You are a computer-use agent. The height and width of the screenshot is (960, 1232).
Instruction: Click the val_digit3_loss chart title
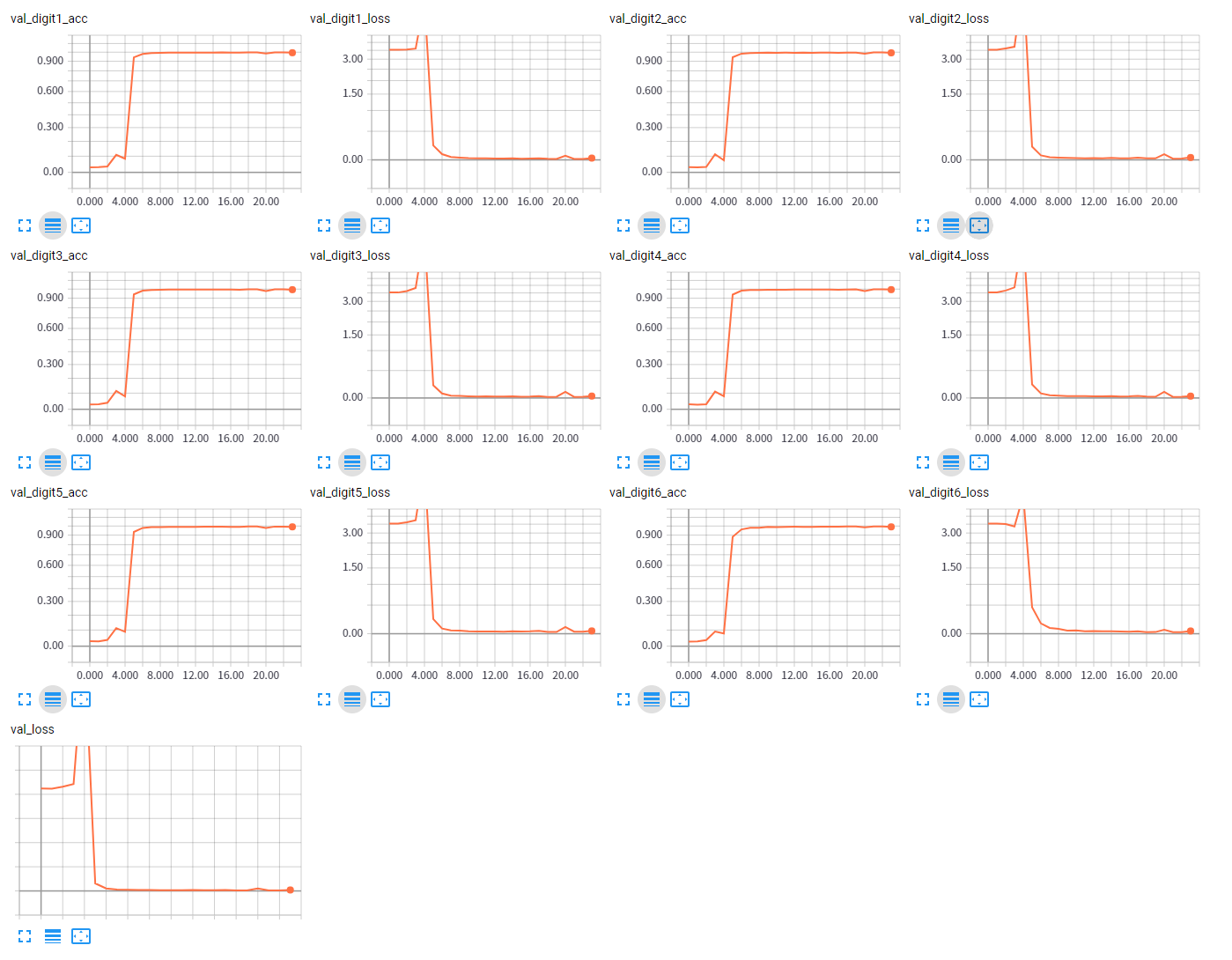pos(350,255)
